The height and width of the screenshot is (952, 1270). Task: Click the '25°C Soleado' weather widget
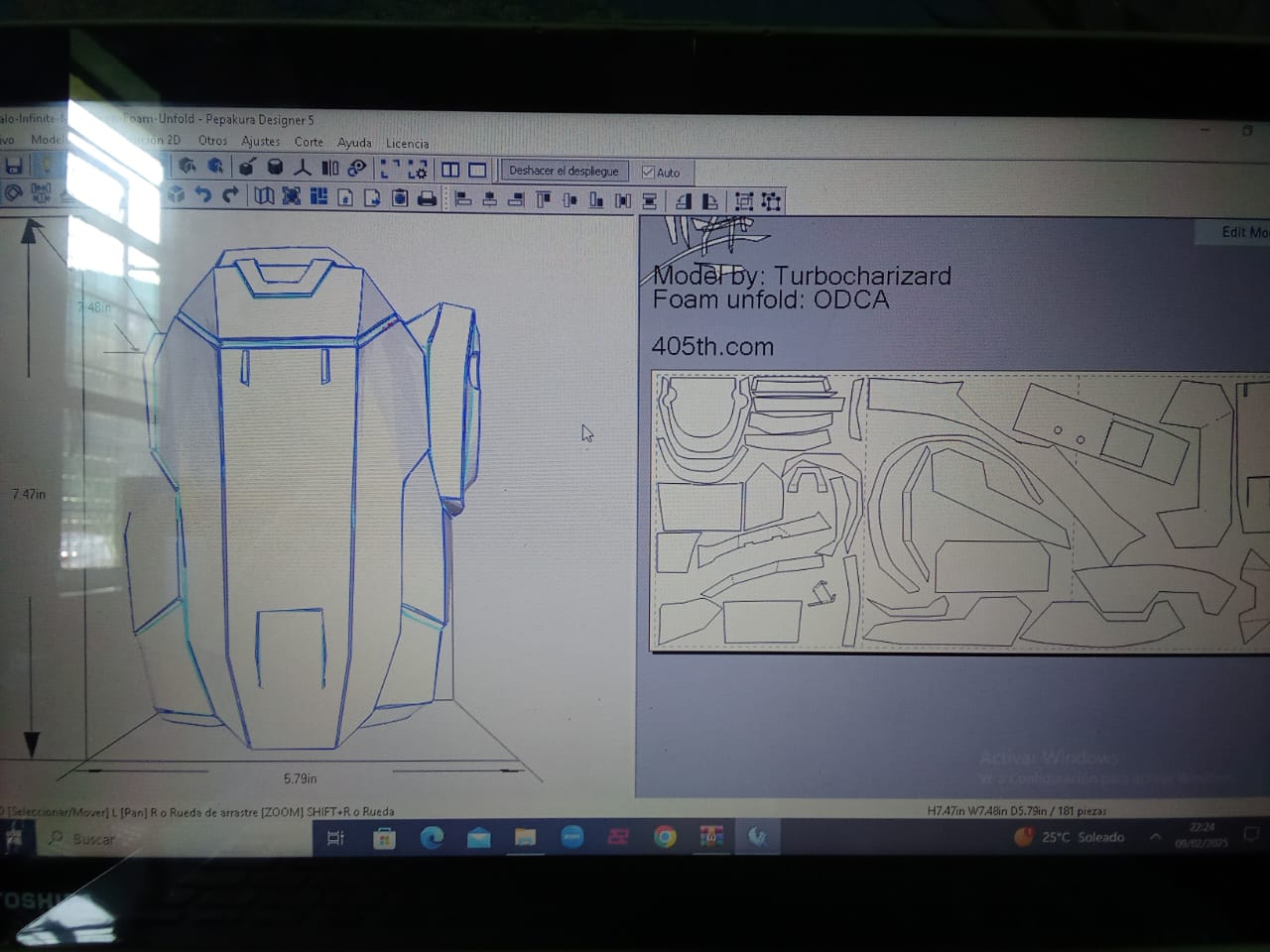(1070, 837)
